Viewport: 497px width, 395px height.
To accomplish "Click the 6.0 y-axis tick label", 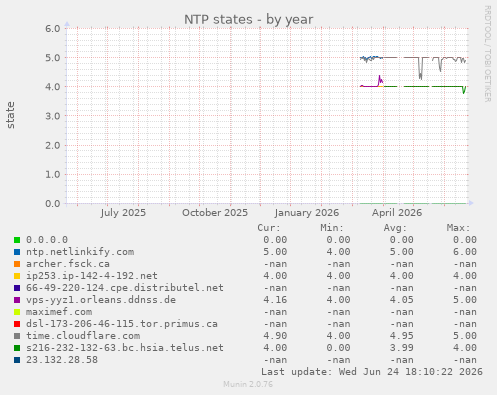I will click(53, 28).
